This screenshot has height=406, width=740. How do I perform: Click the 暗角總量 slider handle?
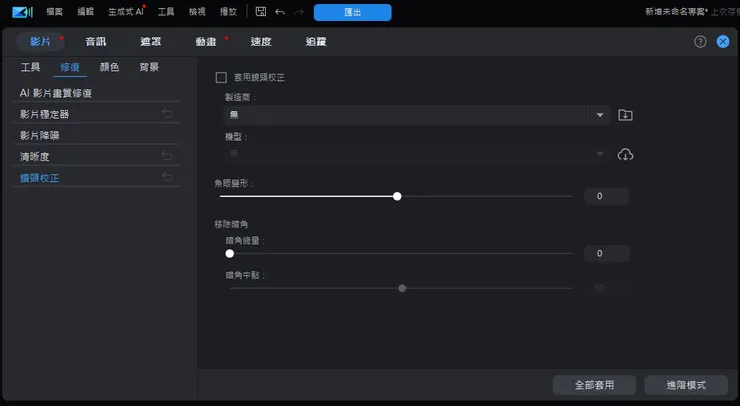coord(230,254)
